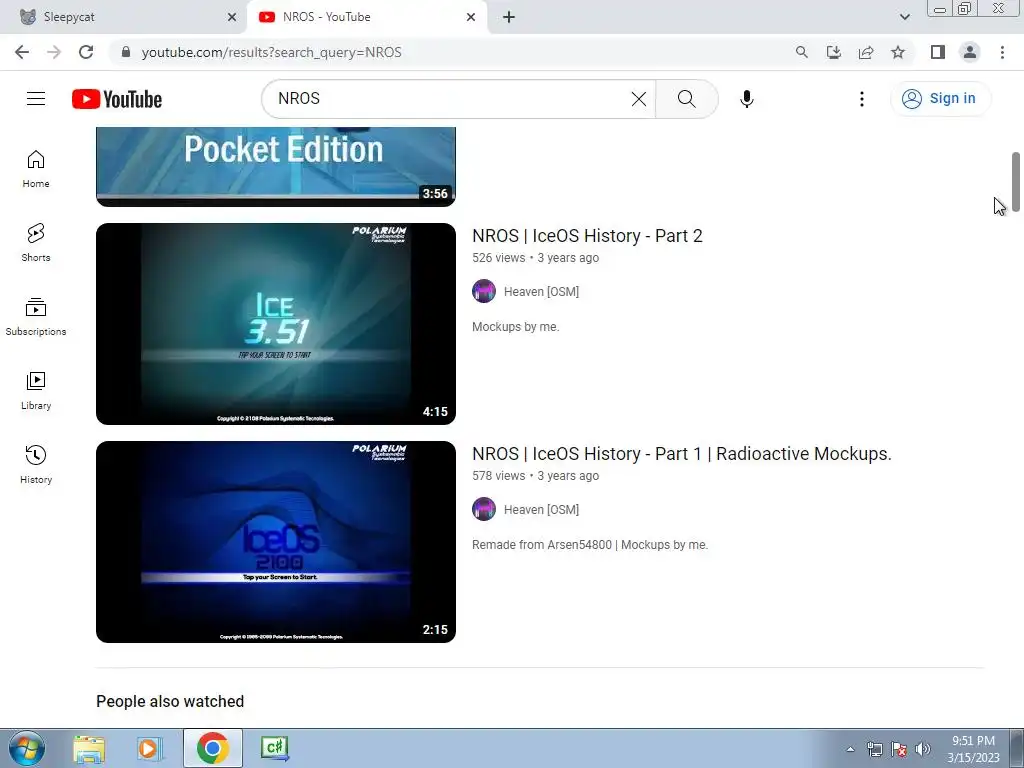Go to YouTube home via the logo
This screenshot has width=1024, height=768.
click(117, 99)
